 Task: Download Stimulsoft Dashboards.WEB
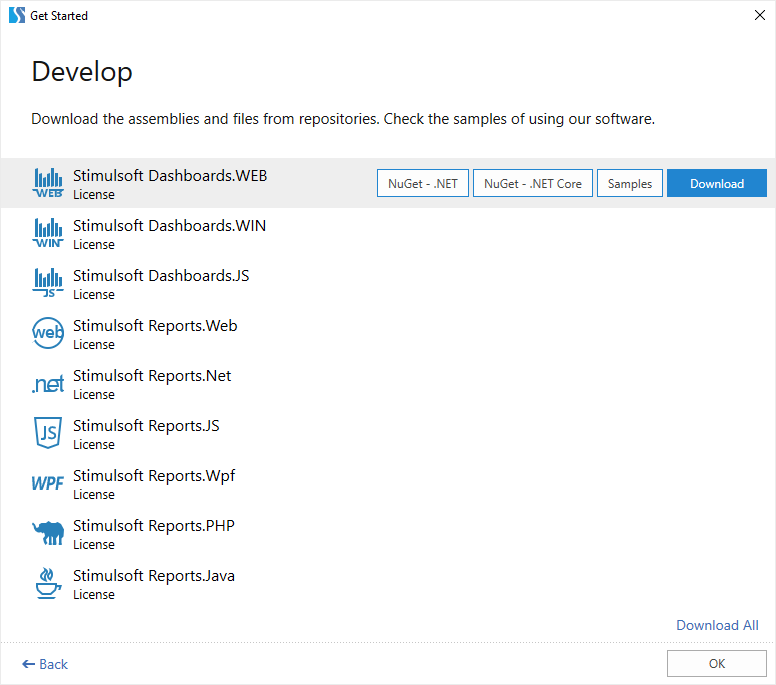click(717, 183)
